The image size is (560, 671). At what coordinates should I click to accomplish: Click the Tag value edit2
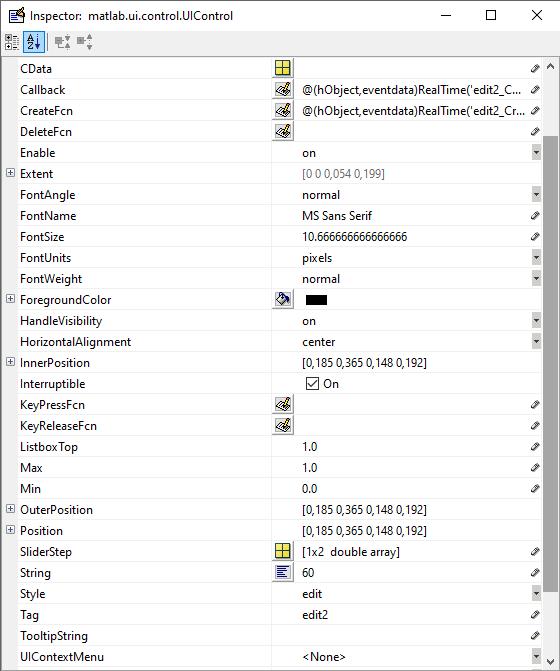pos(315,615)
